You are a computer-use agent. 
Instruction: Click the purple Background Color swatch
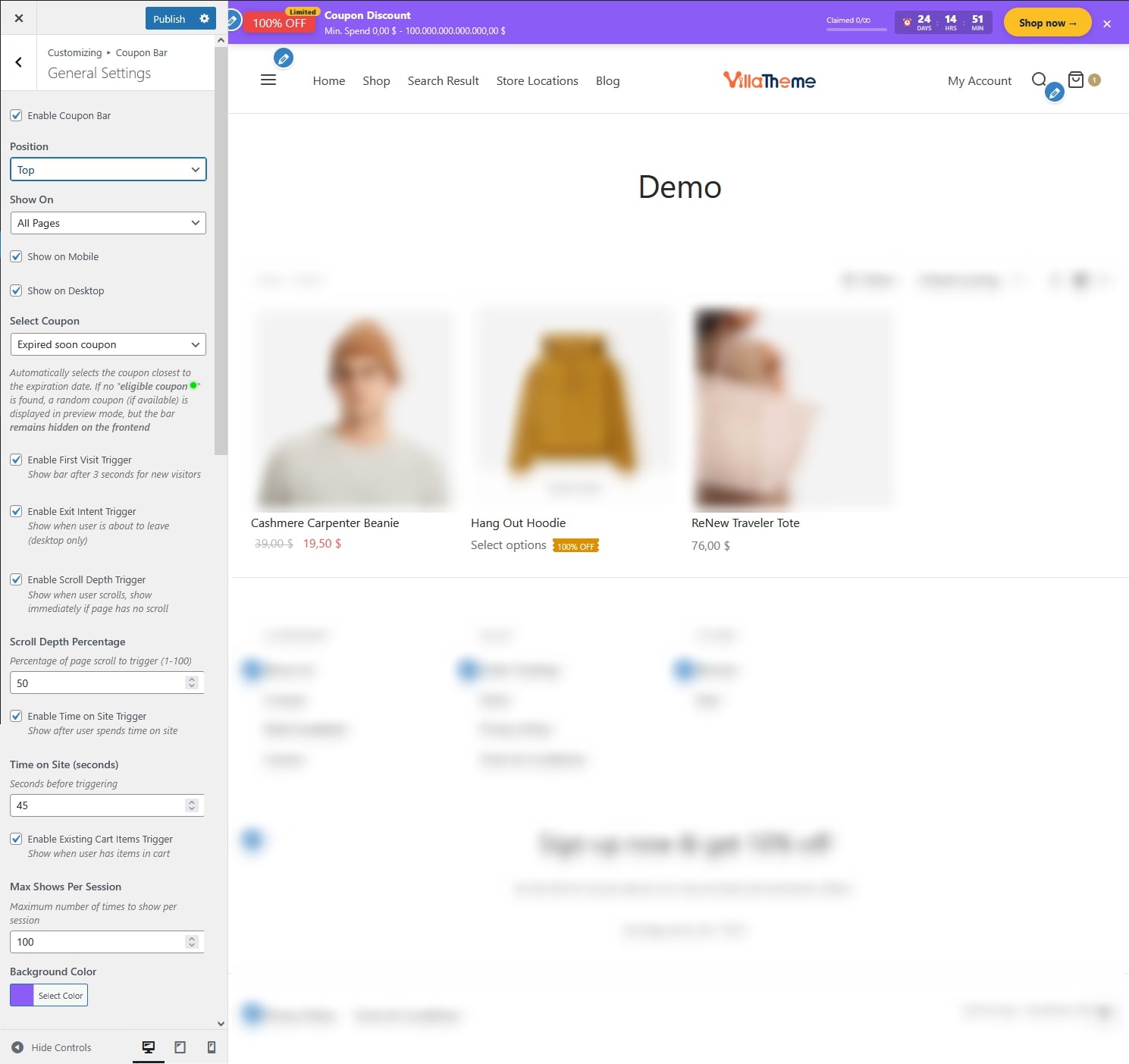coord(22,995)
